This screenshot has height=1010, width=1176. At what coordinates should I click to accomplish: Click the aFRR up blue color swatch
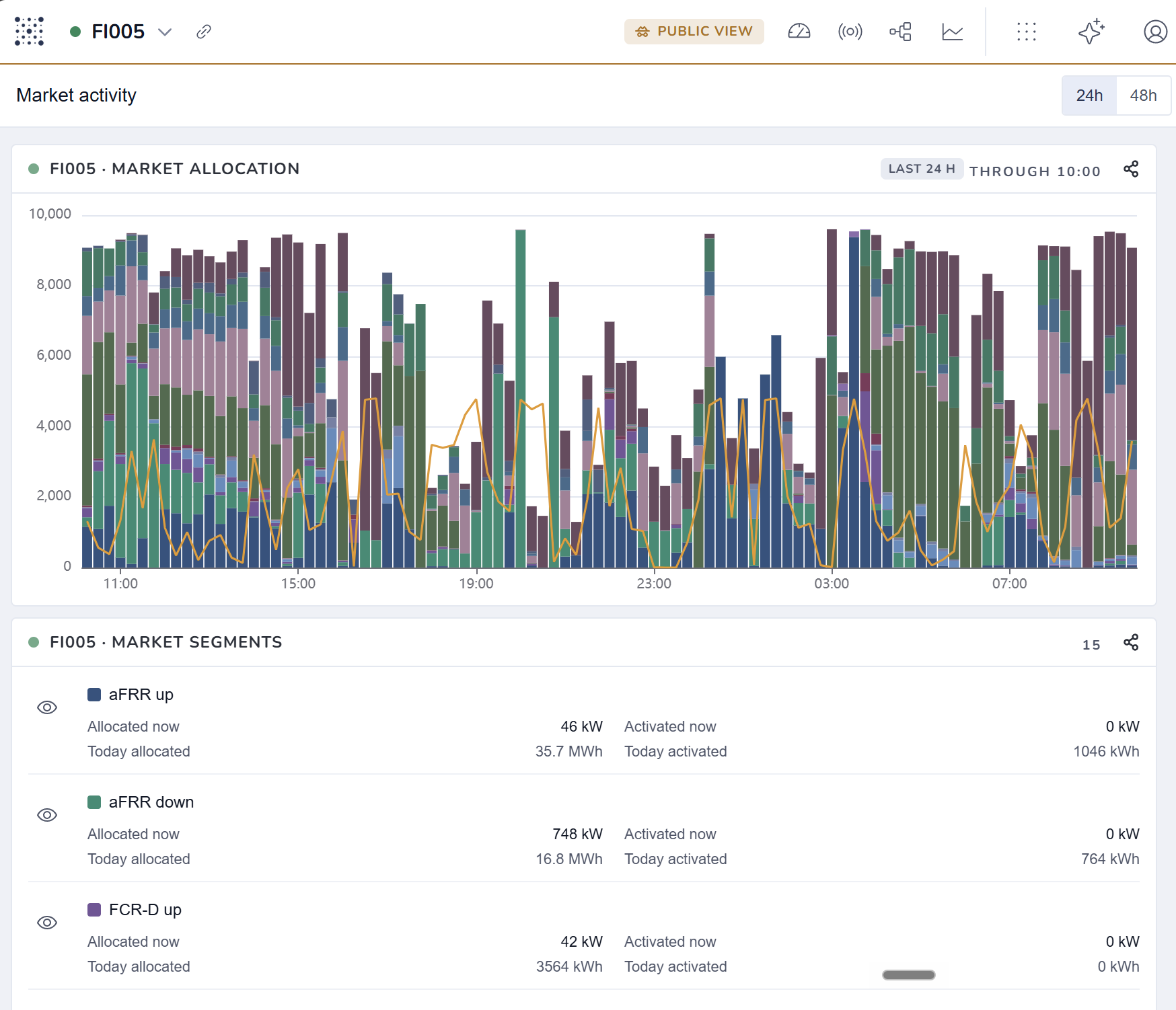pos(94,695)
